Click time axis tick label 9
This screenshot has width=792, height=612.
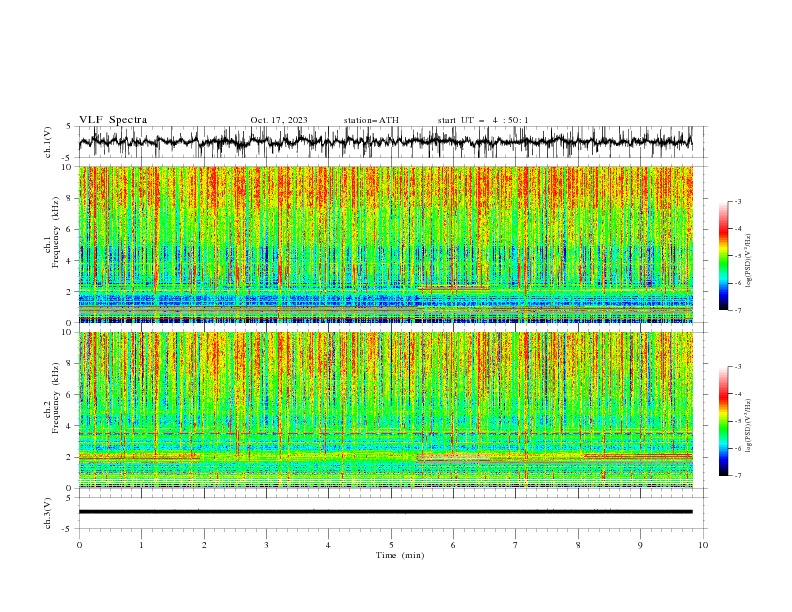point(640,545)
